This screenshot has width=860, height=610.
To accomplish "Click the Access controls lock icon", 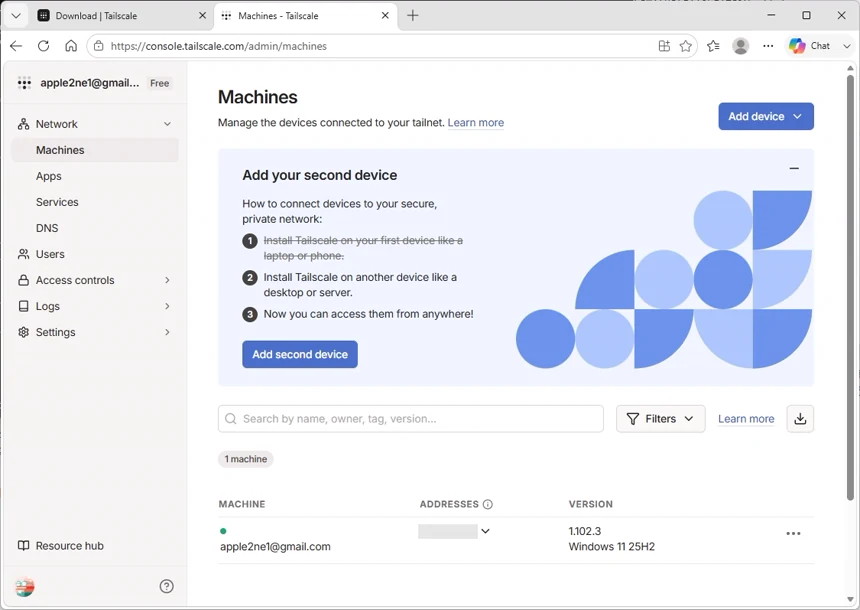I will tap(24, 280).
